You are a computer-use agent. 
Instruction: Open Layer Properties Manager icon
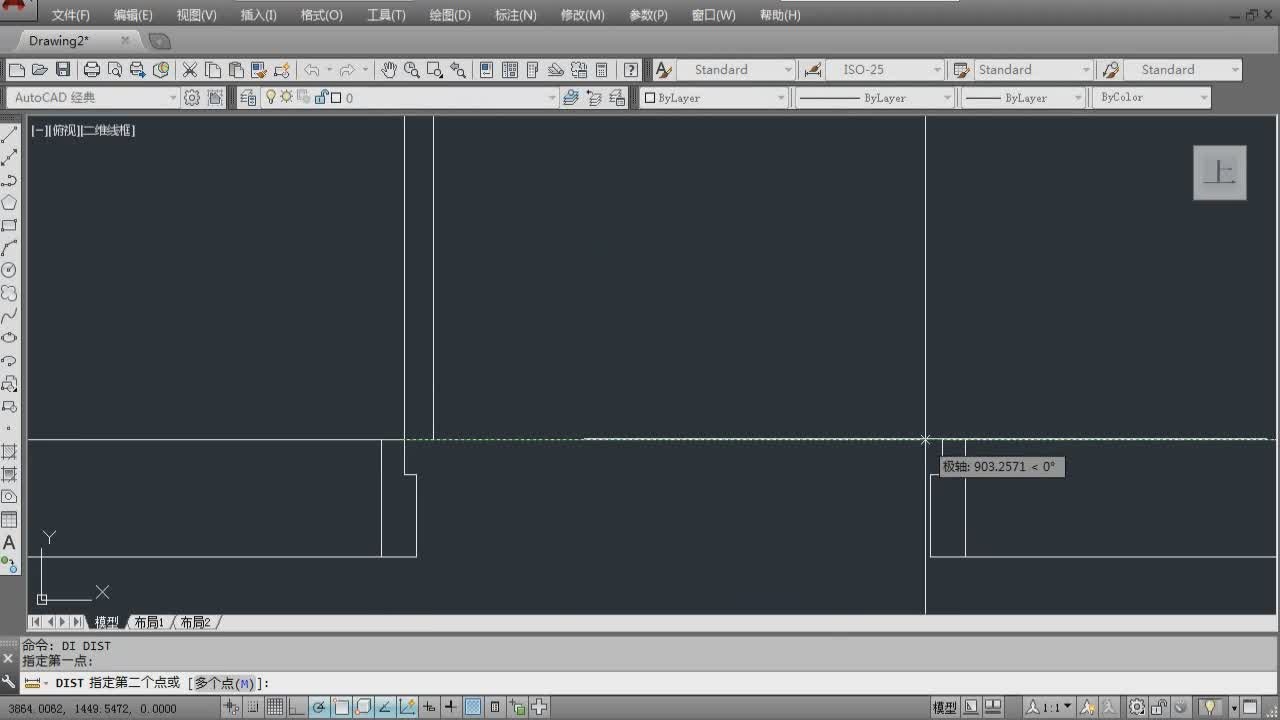[x=248, y=98]
